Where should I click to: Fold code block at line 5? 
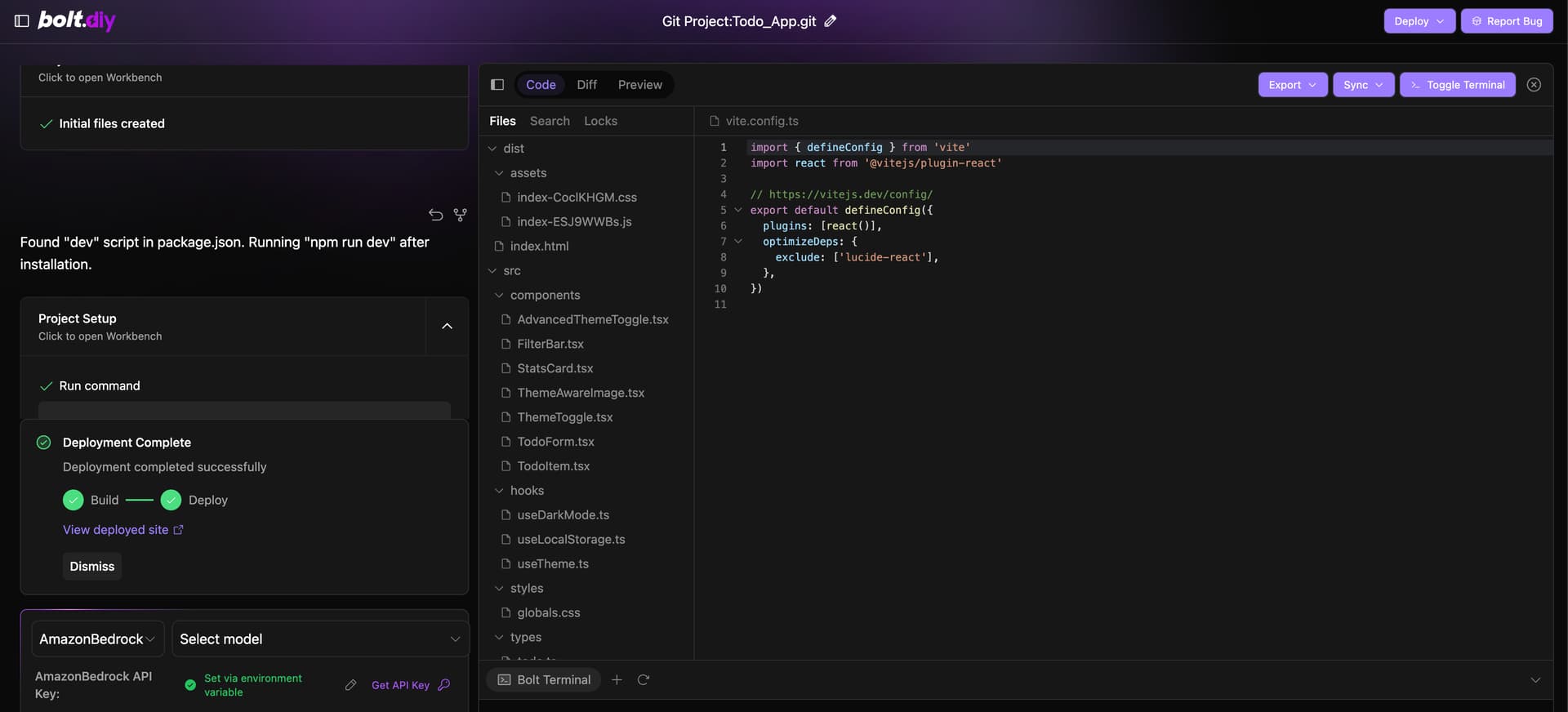(x=738, y=210)
